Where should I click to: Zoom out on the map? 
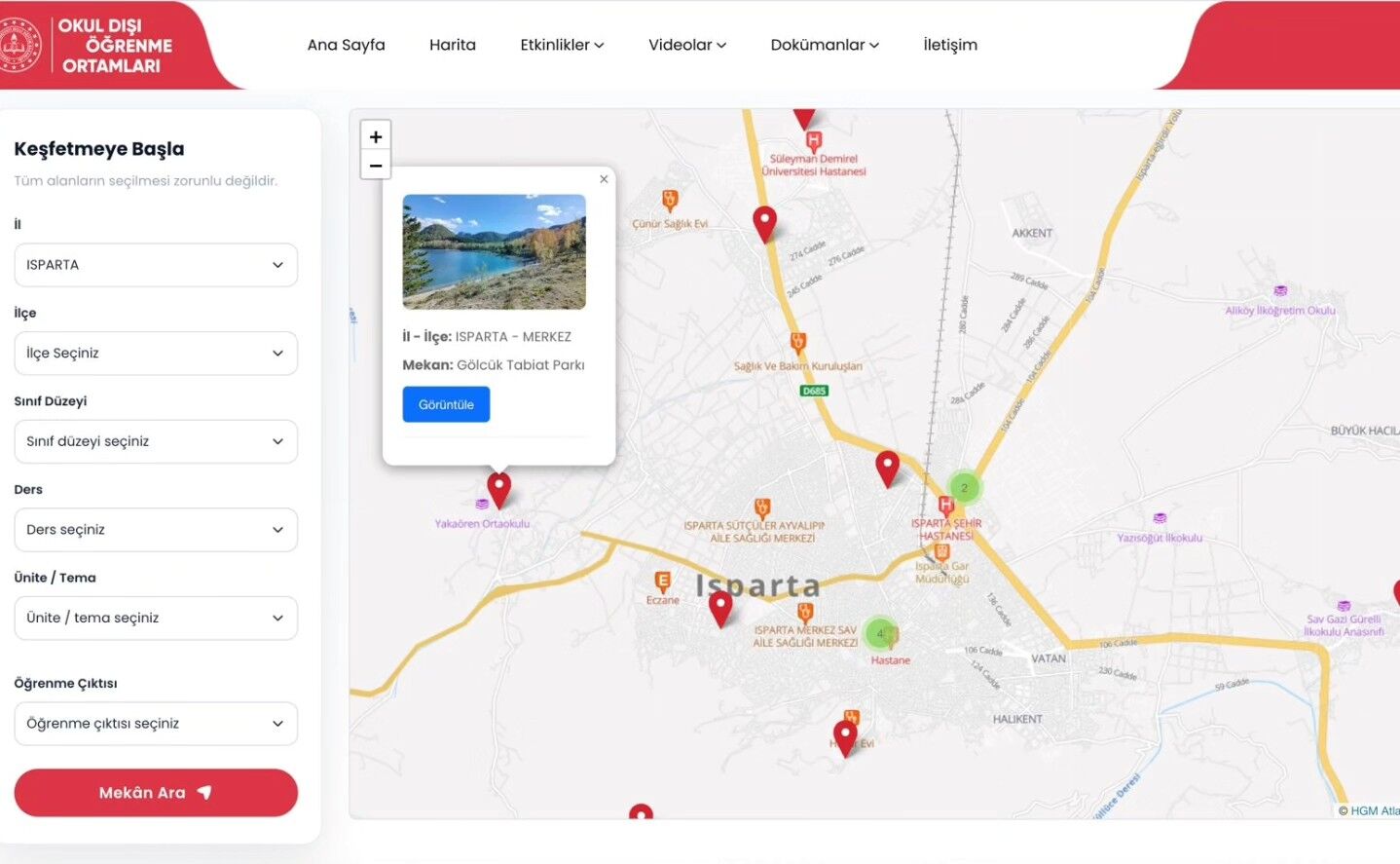pos(376,166)
